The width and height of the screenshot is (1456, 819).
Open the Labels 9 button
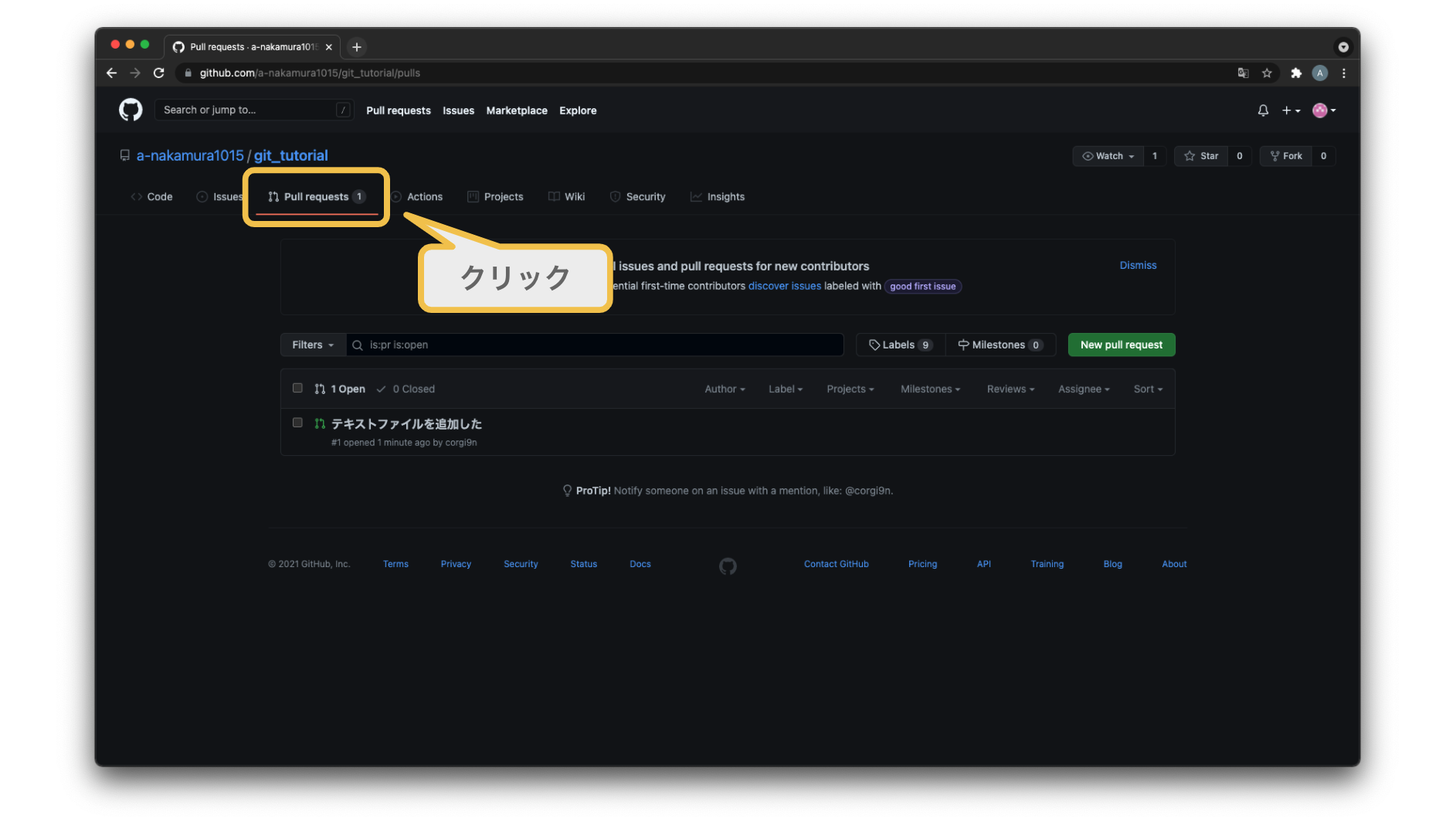coord(901,345)
